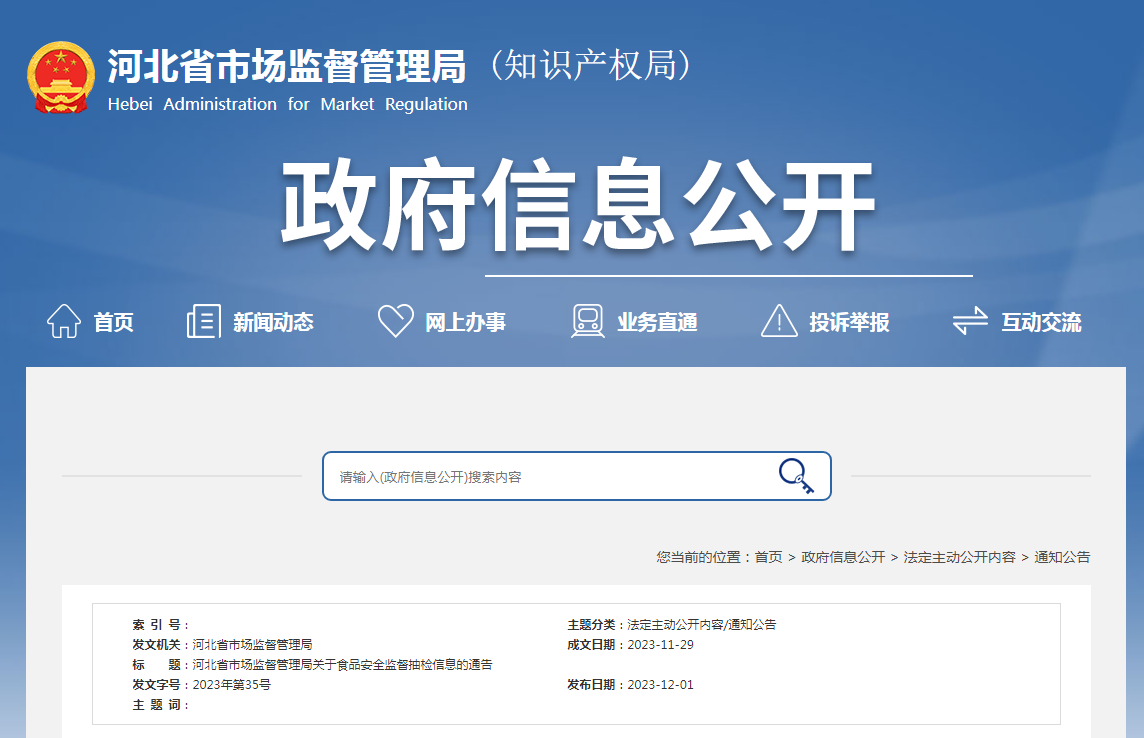Screen dimensions: 1144x738
Task: Click the warning triangle icon beside 投诉举报
Action: pos(779,321)
